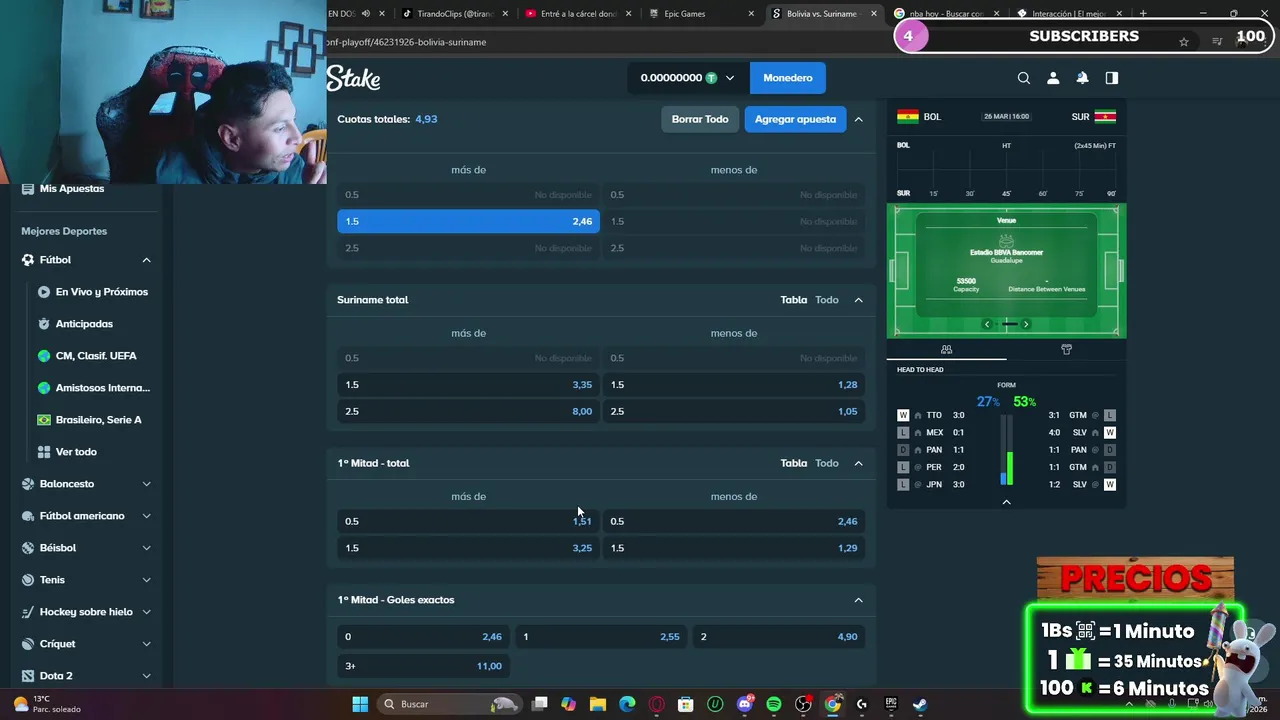Open Logitech G HUB from taskbar
1280x720 pixels.
pyautogui.click(x=861, y=704)
